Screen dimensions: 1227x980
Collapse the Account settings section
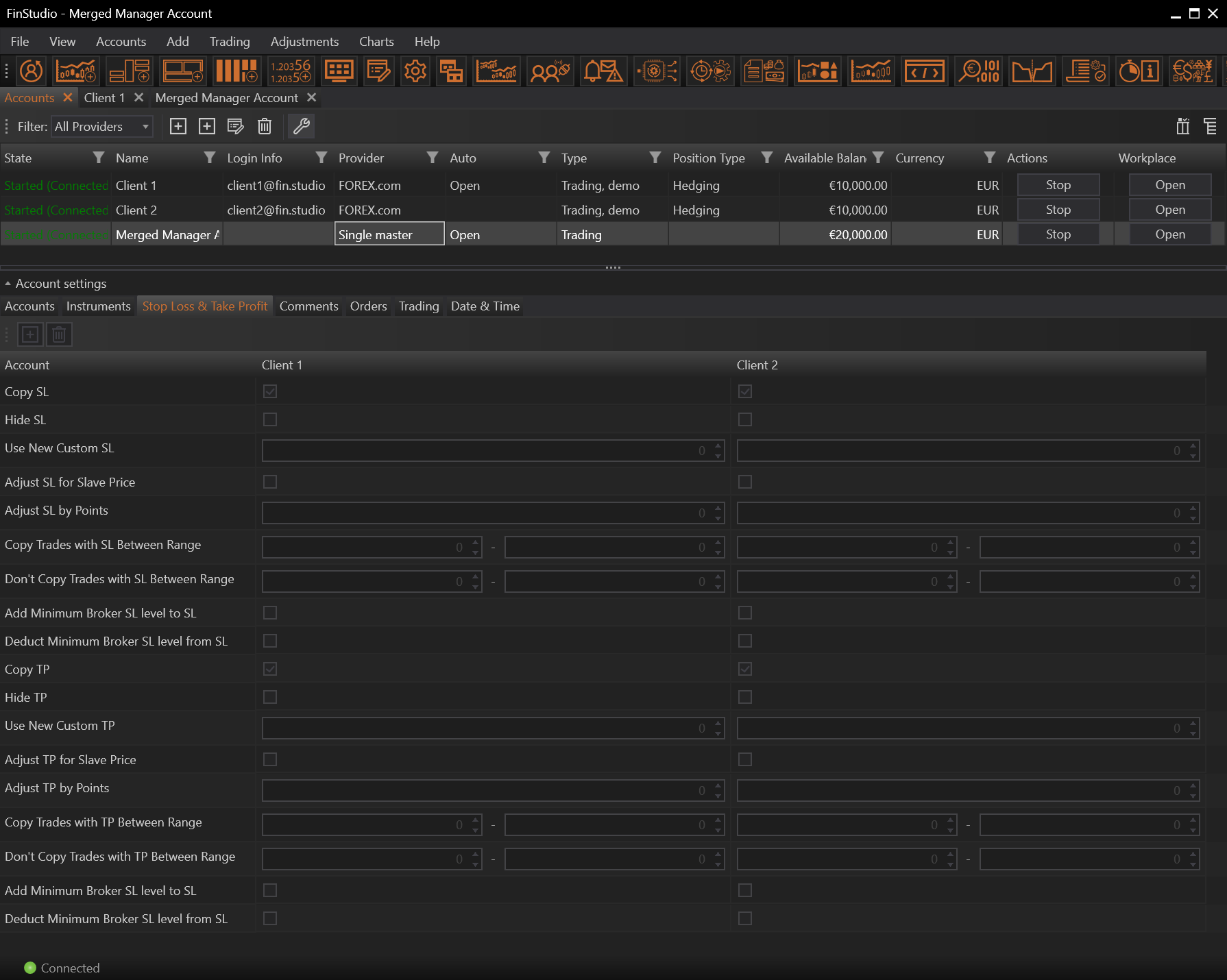coord(8,284)
